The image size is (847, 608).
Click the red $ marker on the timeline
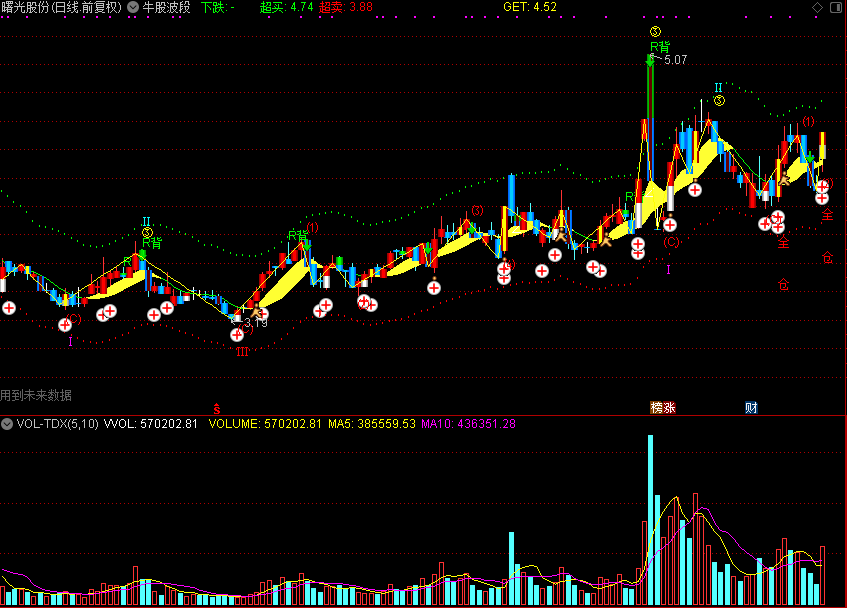pos(217,409)
